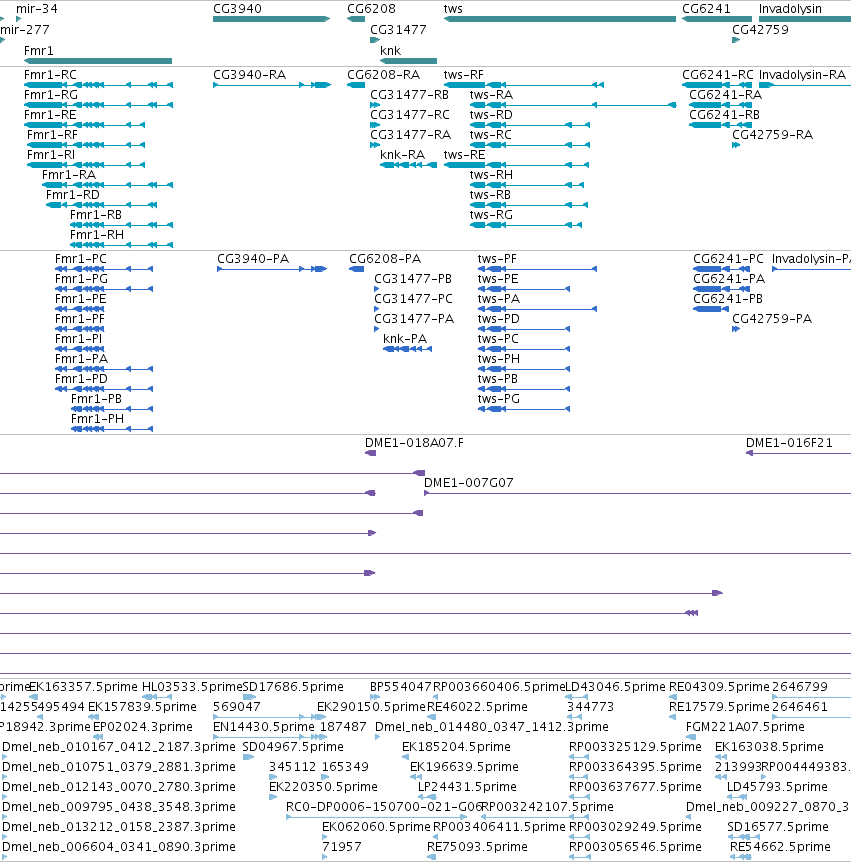Open protein tws-PF
The height and width of the screenshot is (862, 851).
point(537,269)
